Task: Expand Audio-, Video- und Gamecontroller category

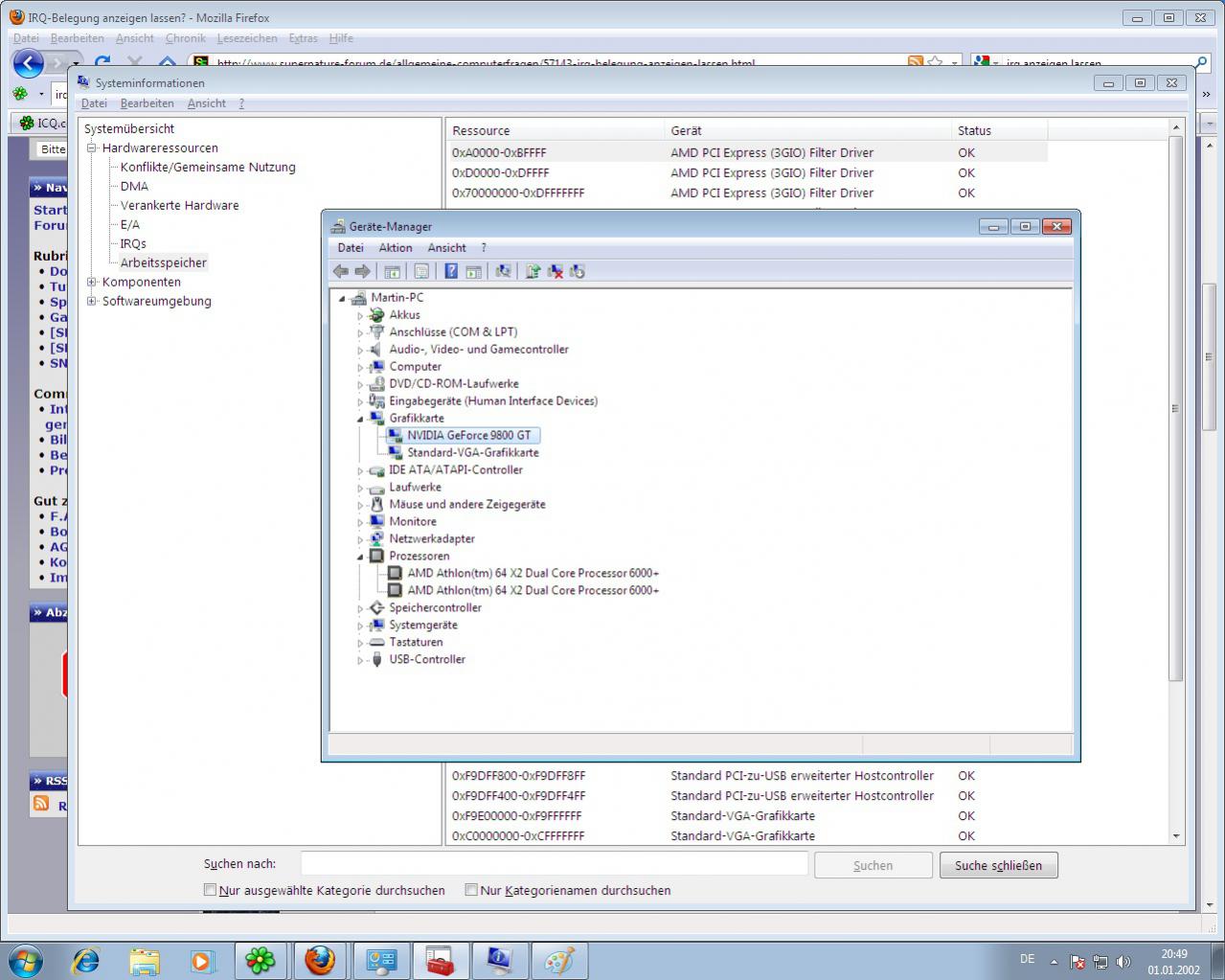Action: point(360,350)
